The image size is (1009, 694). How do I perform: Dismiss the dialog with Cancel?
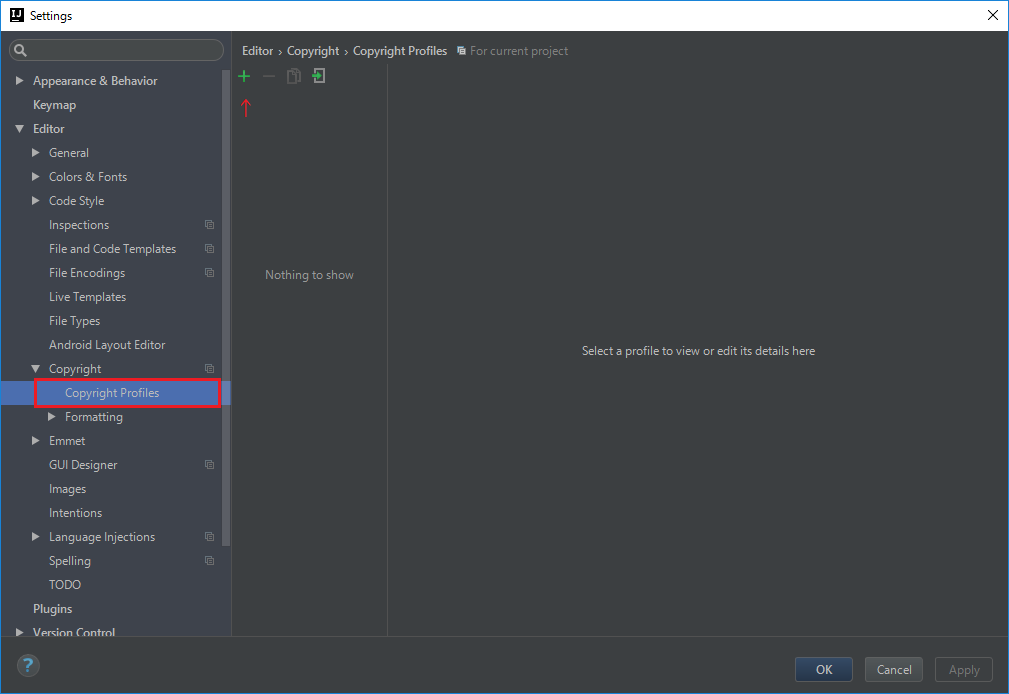tap(893, 669)
